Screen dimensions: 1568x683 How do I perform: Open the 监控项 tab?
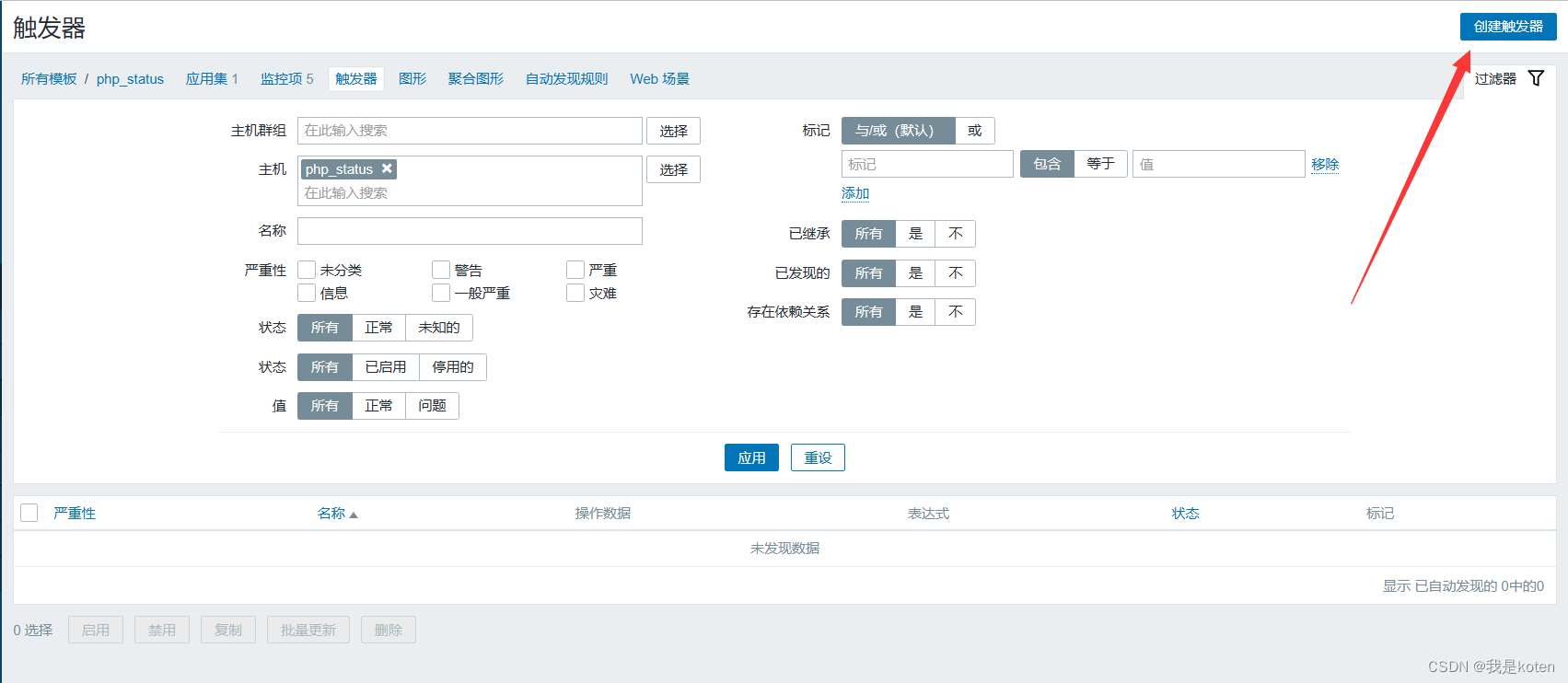point(286,79)
